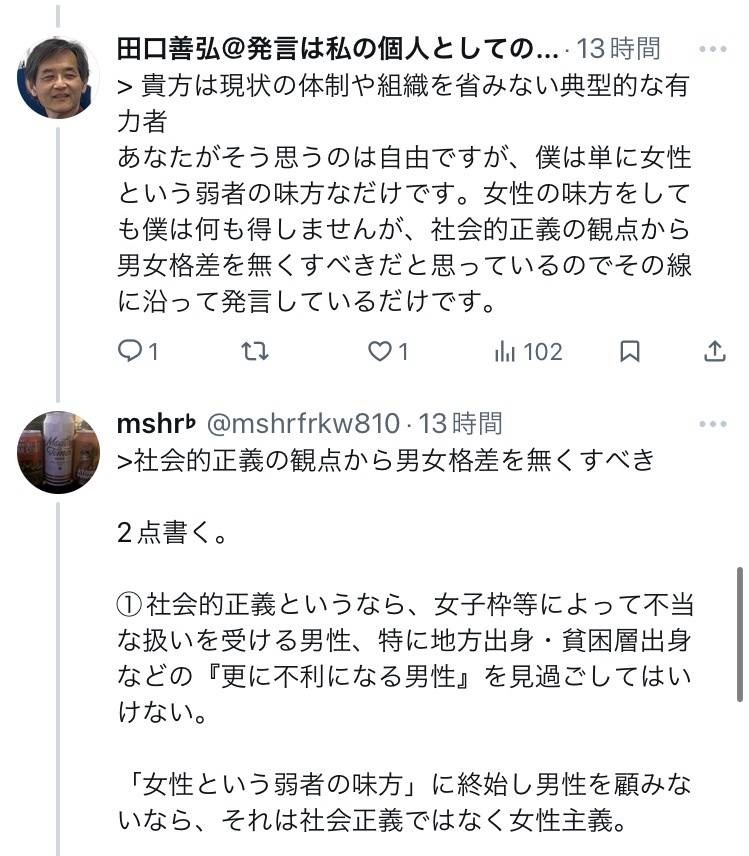
Task: Open view analytics bar-chart icon
Action: coord(506,351)
